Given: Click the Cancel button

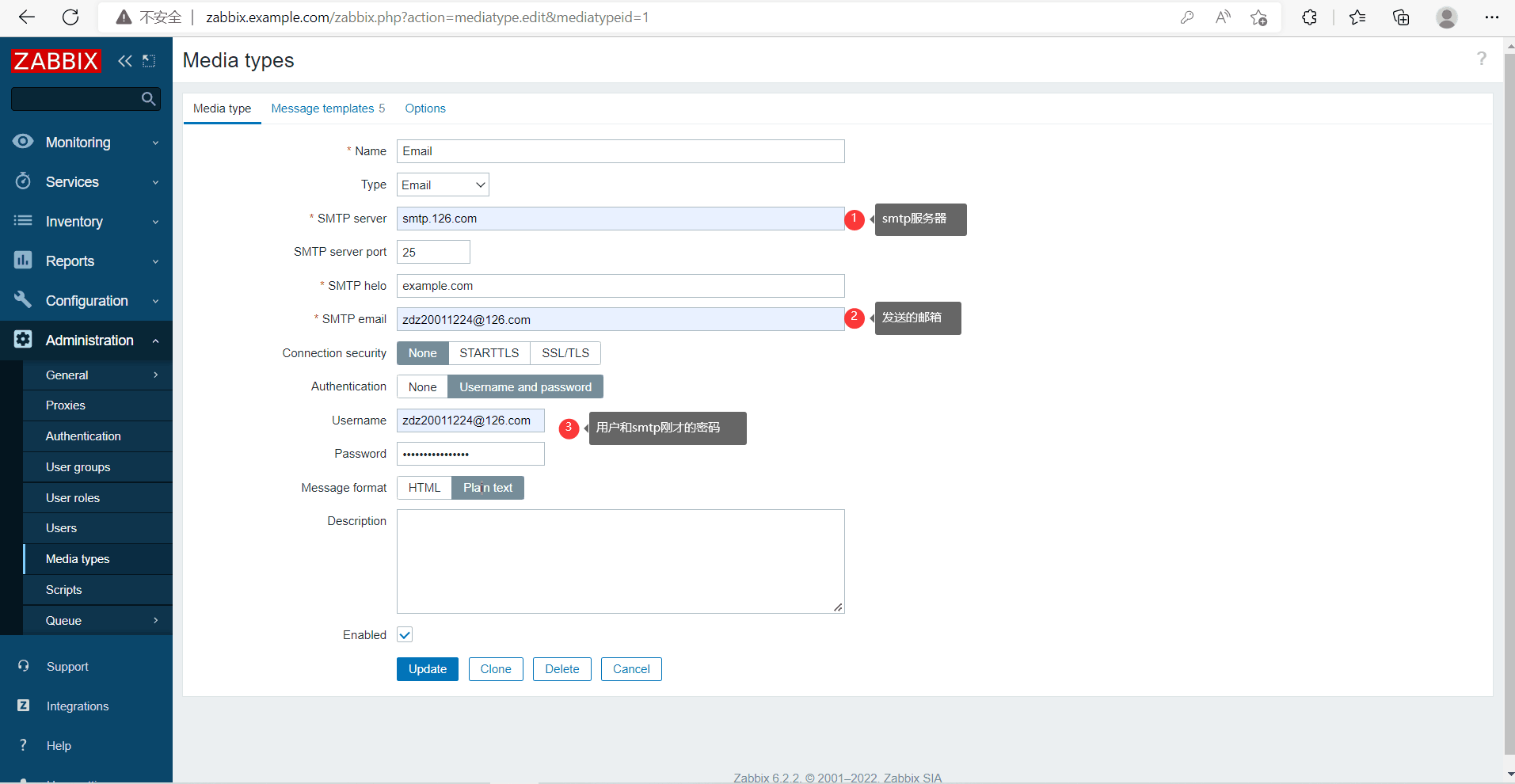Looking at the screenshot, I should tap(631, 669).
